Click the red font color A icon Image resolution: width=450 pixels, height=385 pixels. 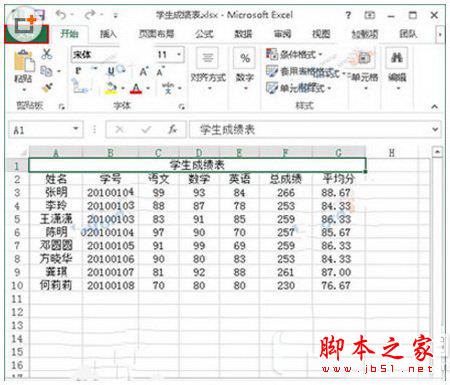click(136, 88)
